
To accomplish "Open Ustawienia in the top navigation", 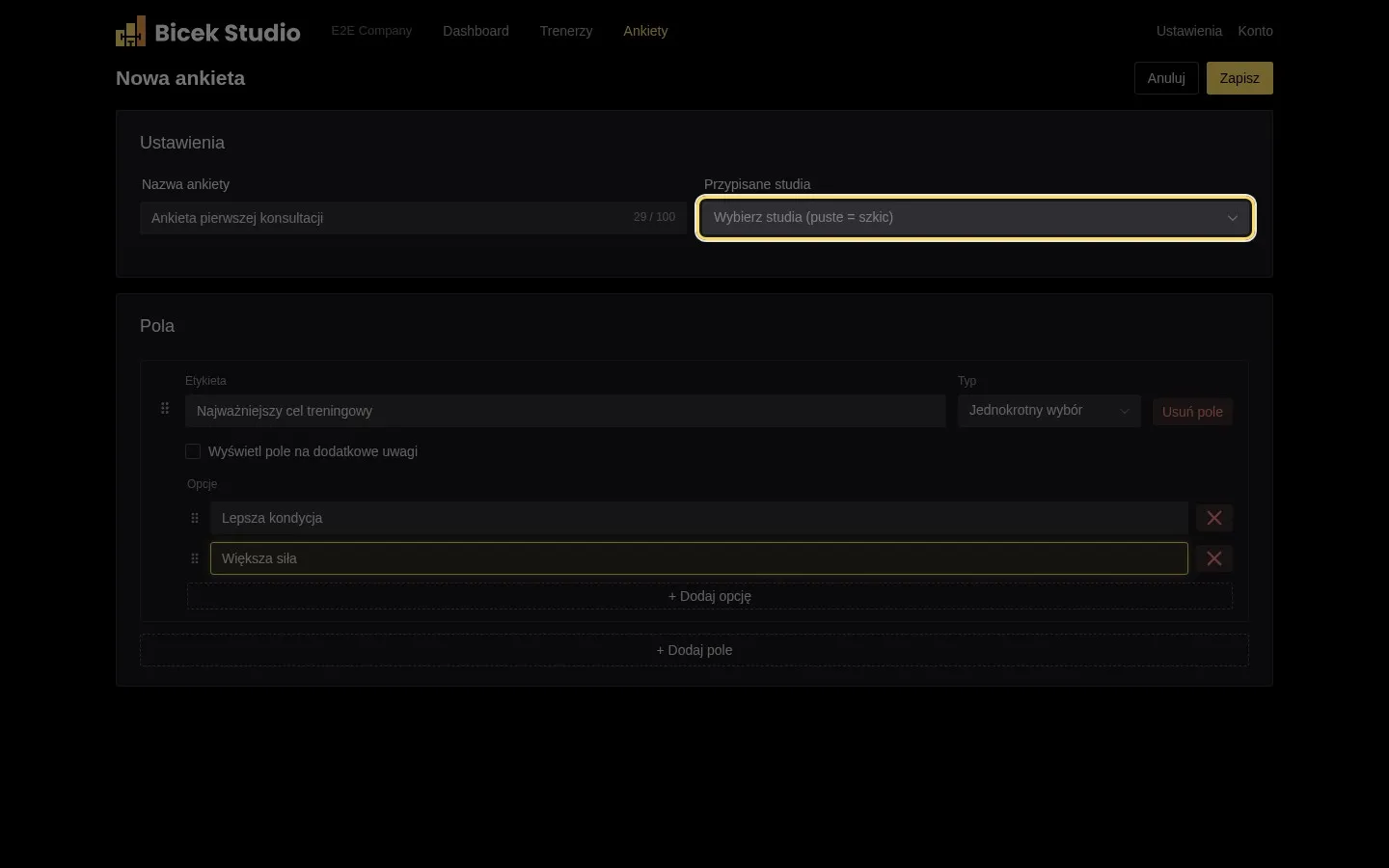I will (1189, 31).
